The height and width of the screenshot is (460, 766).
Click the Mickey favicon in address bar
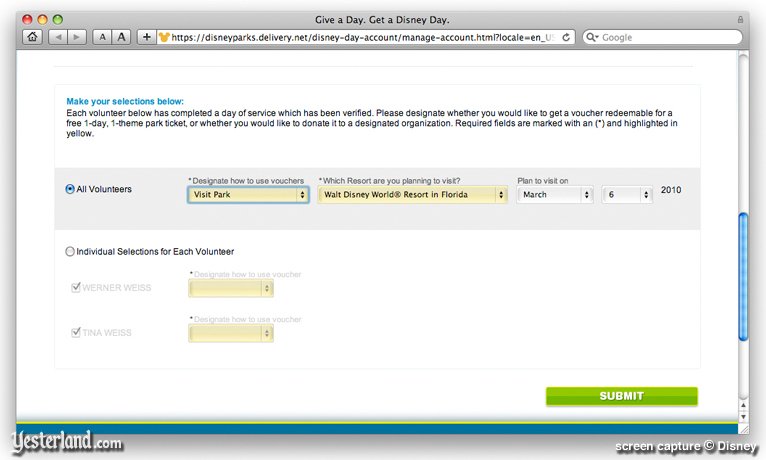164,37
